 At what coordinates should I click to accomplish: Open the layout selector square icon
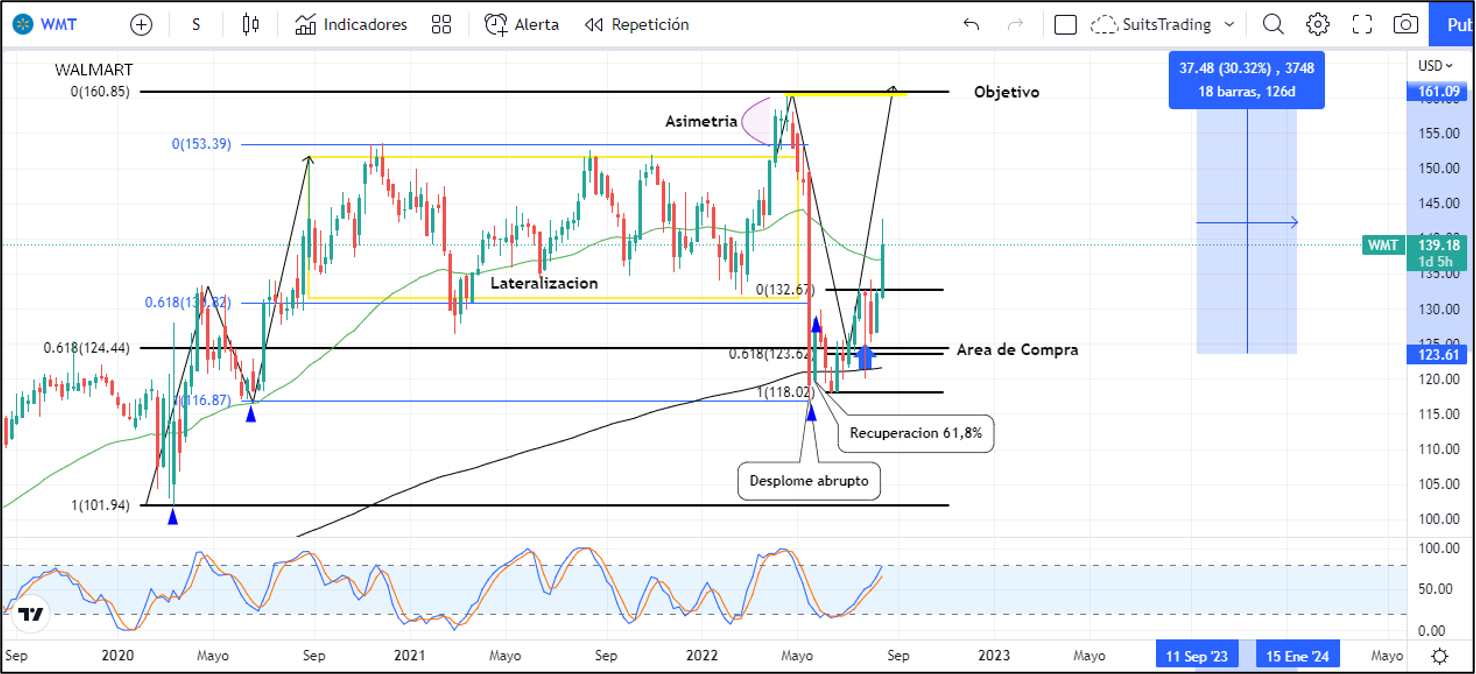coord(1066,25)
